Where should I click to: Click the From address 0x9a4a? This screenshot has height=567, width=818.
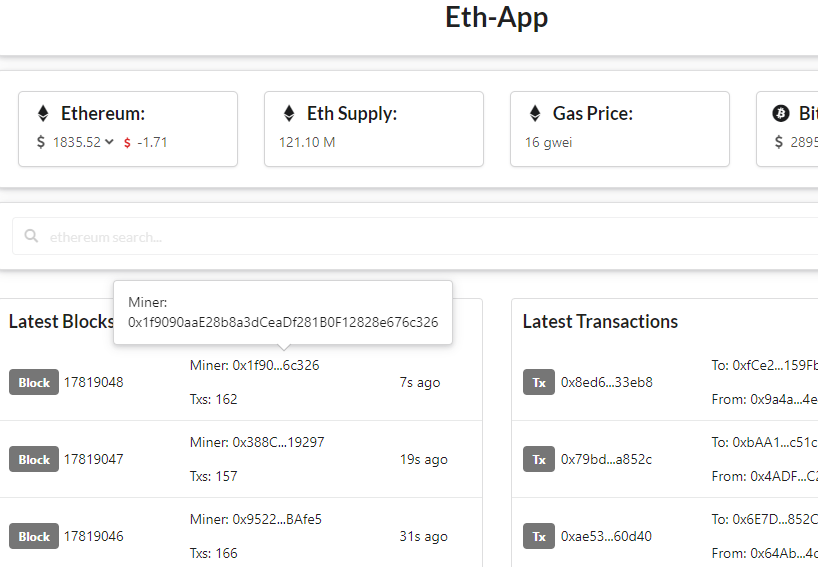784,400
